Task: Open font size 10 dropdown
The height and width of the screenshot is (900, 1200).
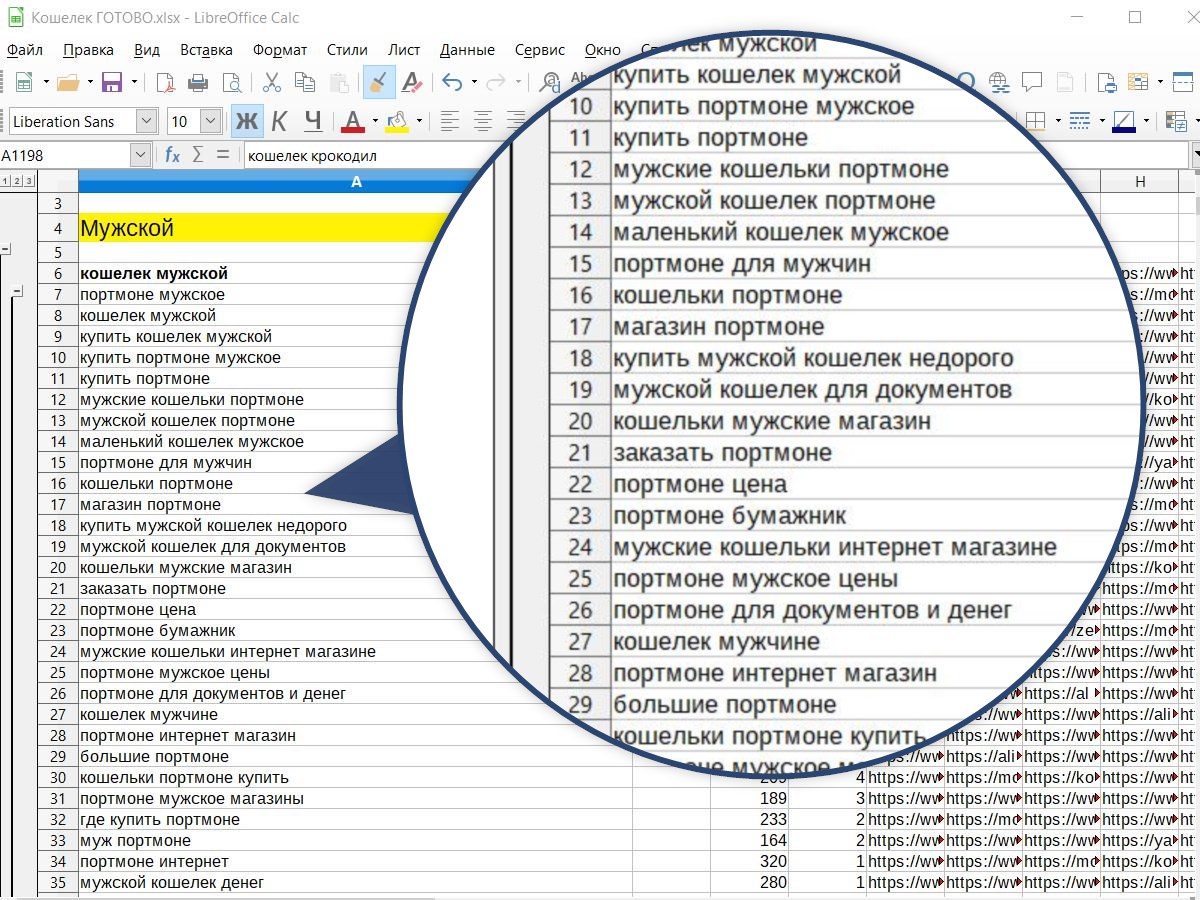Action: tap(210, 122)
